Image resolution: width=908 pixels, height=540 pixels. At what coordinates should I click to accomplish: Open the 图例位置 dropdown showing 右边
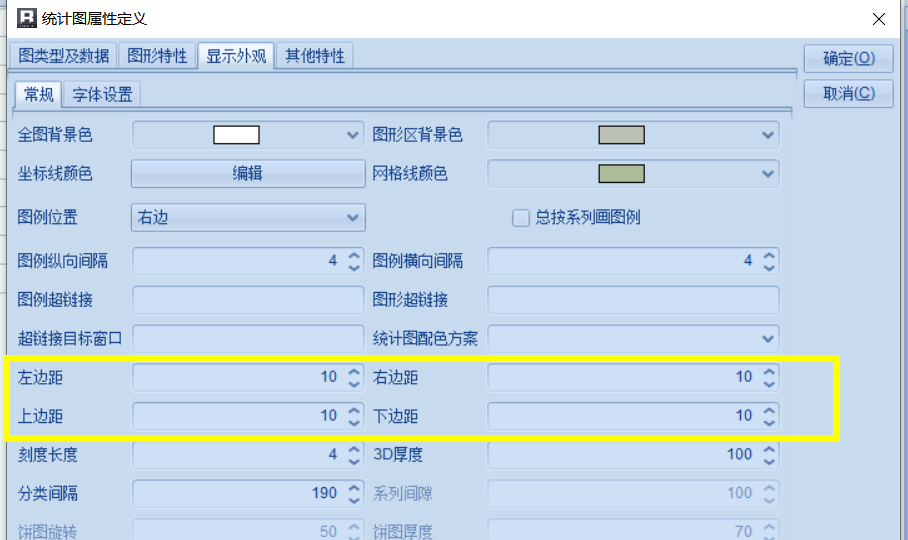tap(248, 218)
